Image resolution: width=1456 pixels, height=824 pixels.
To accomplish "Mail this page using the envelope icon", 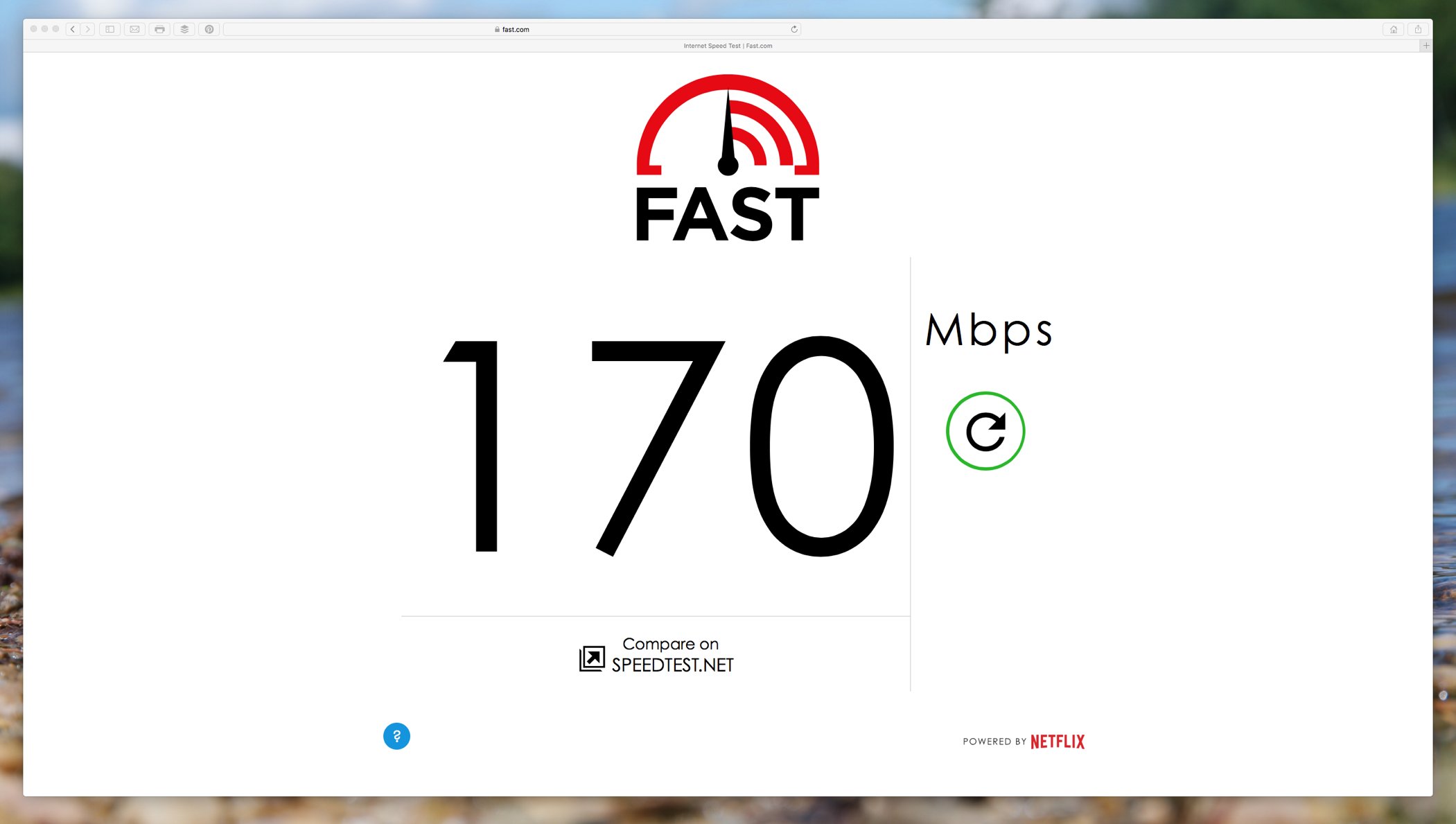I will [134, 29].
